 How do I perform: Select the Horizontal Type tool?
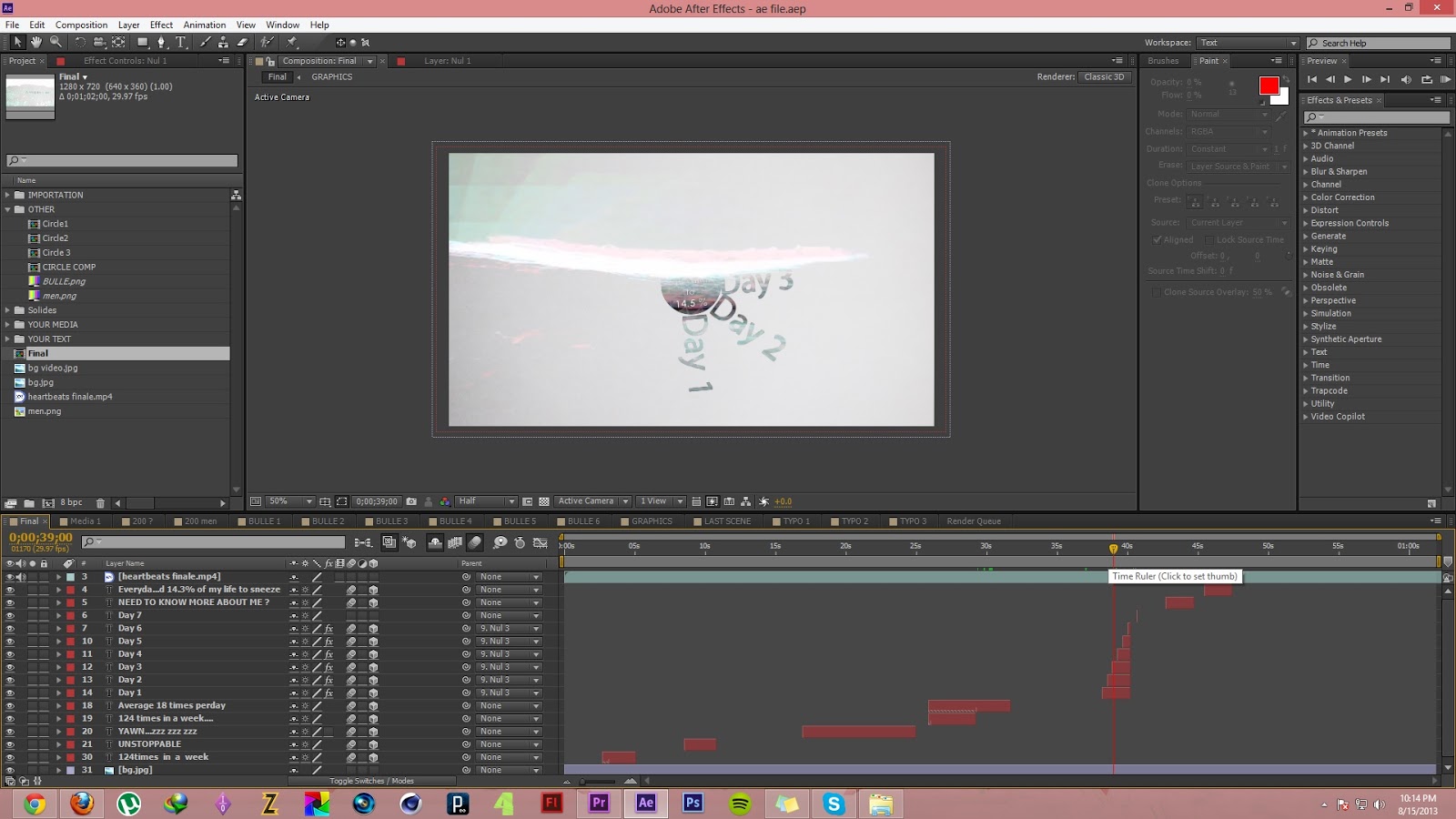click(181, 42)
